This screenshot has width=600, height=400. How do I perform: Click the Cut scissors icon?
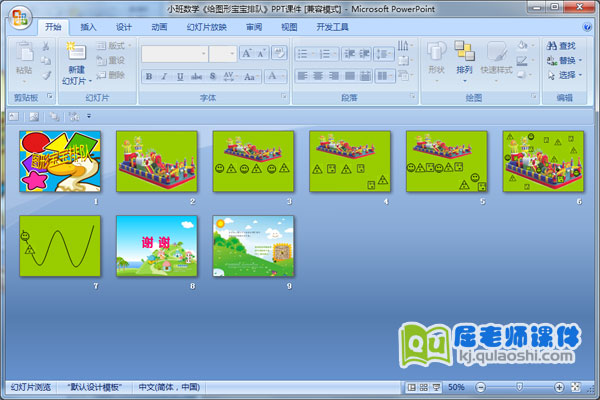click(46, 46)
